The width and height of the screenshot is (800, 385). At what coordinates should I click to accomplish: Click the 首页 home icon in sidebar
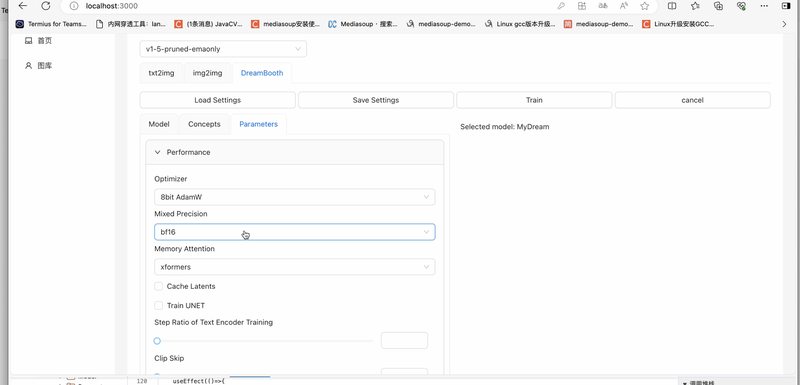point(29,41)
